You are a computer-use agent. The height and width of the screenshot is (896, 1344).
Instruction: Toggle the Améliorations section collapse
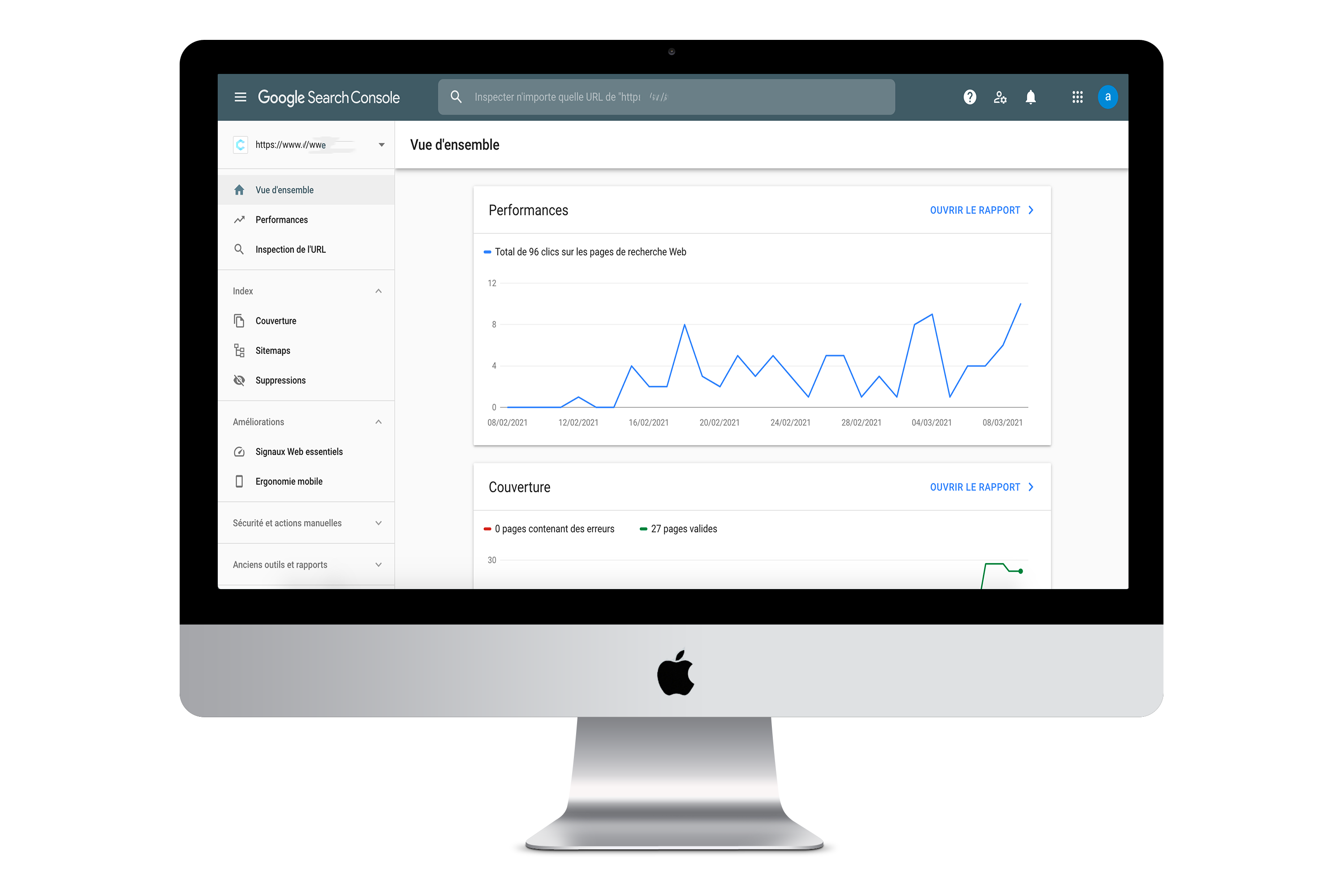(379, 420)
